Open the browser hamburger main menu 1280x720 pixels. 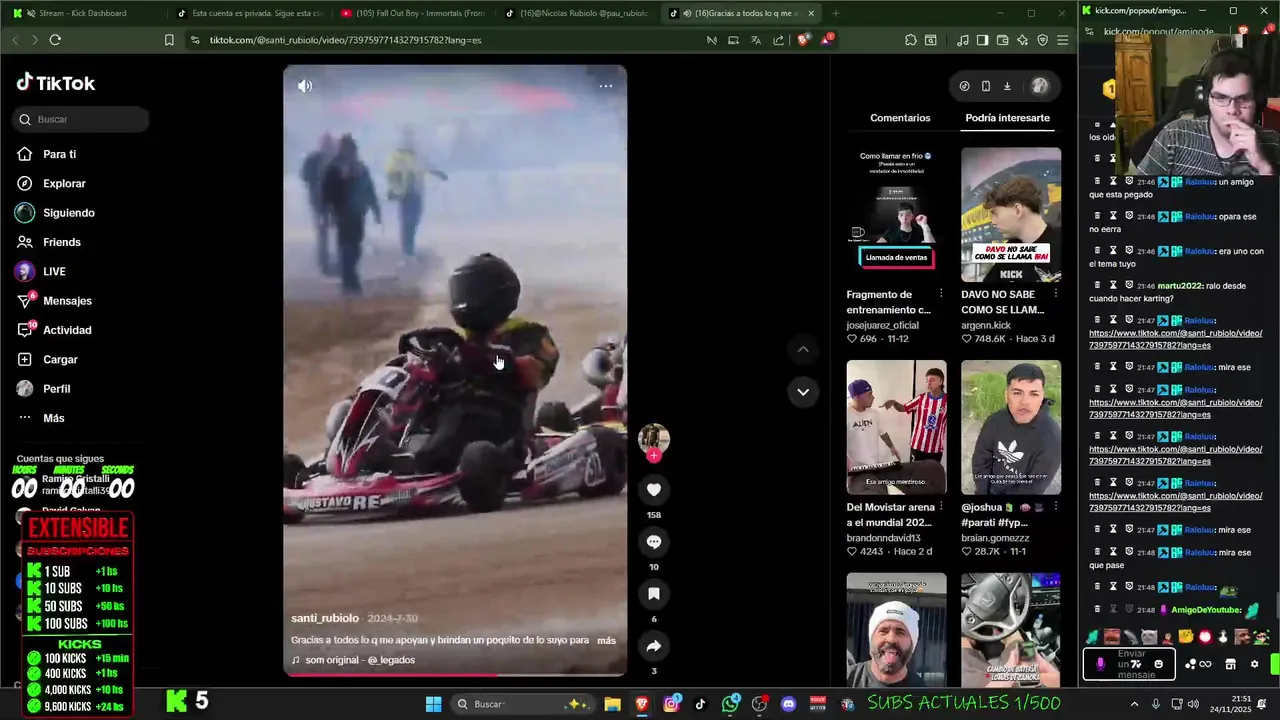[1062, 40]
